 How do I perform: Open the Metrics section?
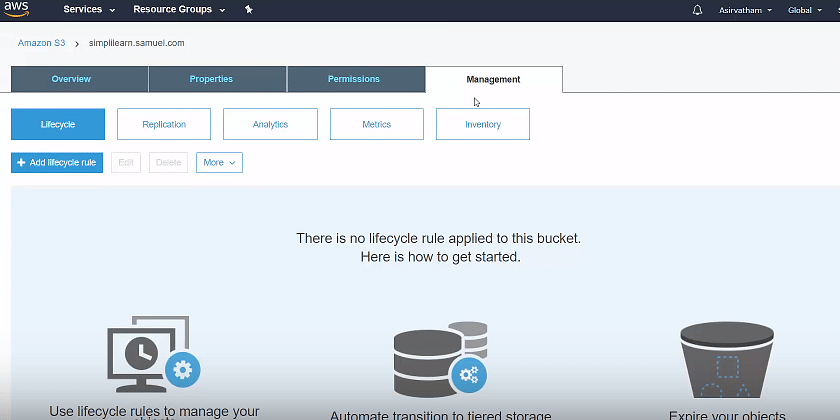[x=377, y=124]
